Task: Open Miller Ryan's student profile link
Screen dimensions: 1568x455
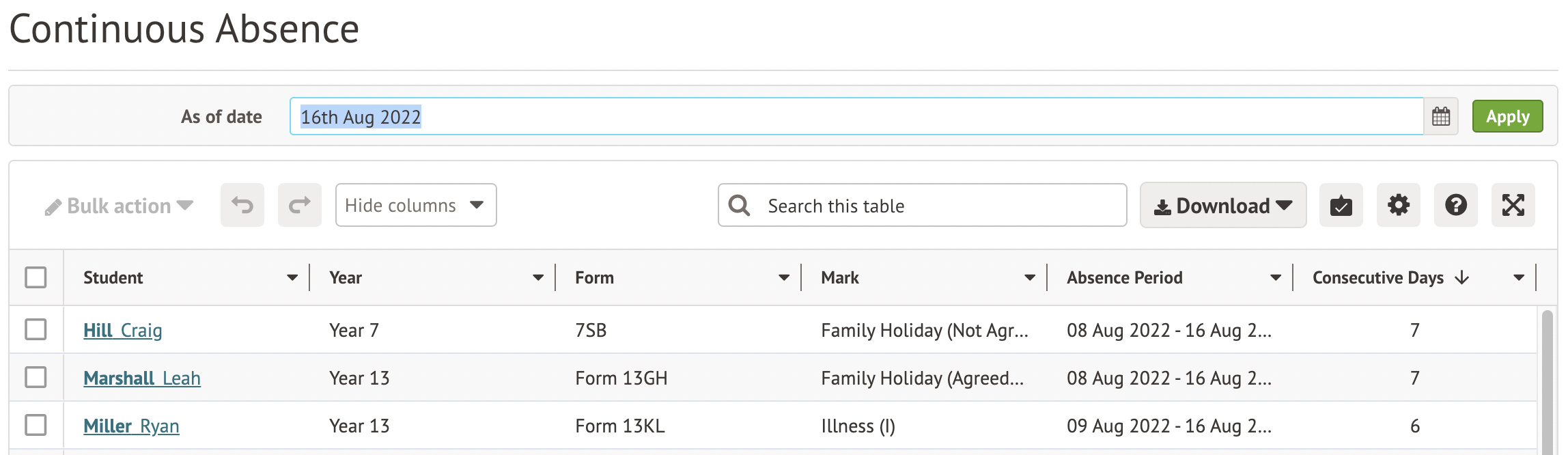Action: tap(131, 426)
